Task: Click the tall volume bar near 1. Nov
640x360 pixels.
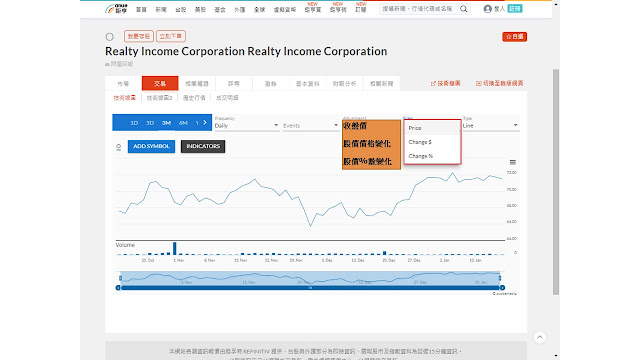Action: (x=175, y=249)
